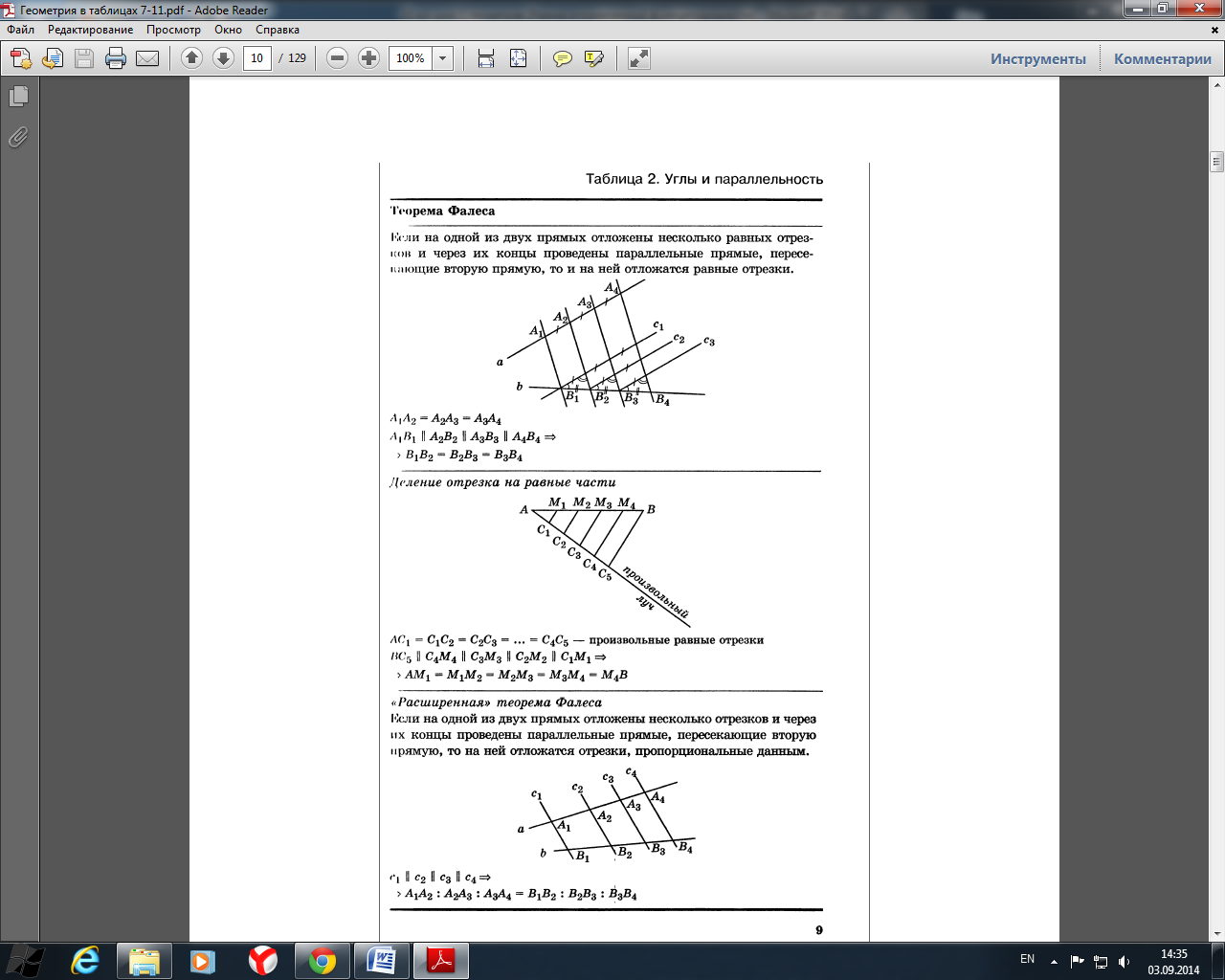Go to previous page arrow

(x=191, y=58)
